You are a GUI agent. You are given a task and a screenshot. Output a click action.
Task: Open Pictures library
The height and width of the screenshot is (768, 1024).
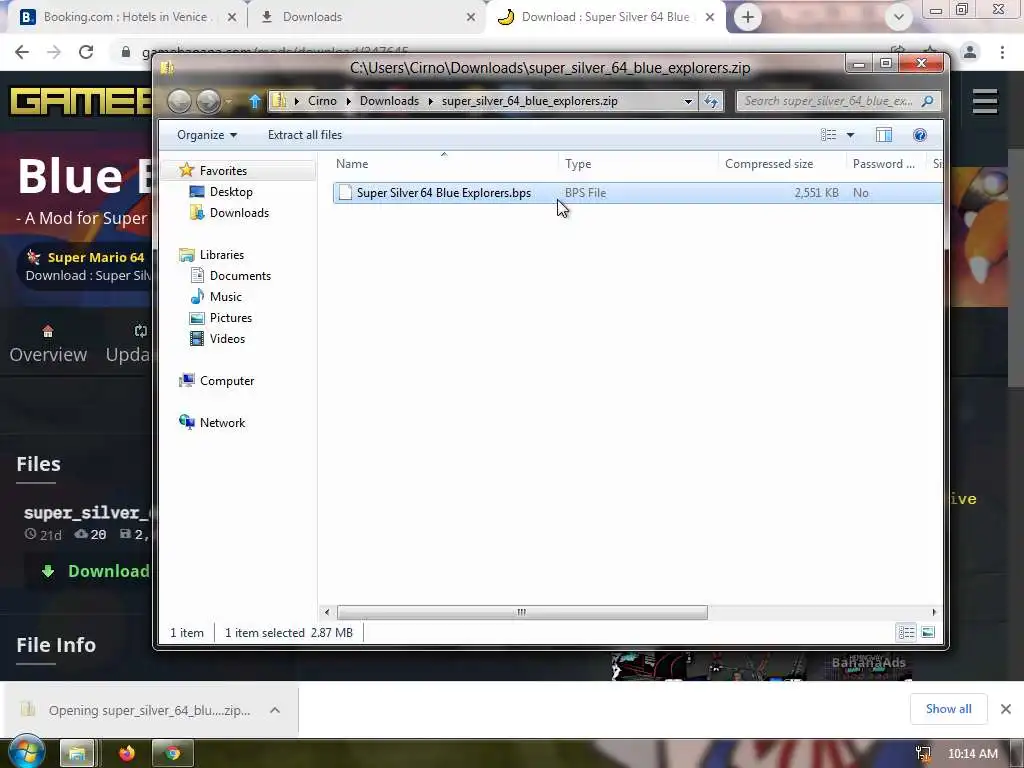[x=231, y=317]
